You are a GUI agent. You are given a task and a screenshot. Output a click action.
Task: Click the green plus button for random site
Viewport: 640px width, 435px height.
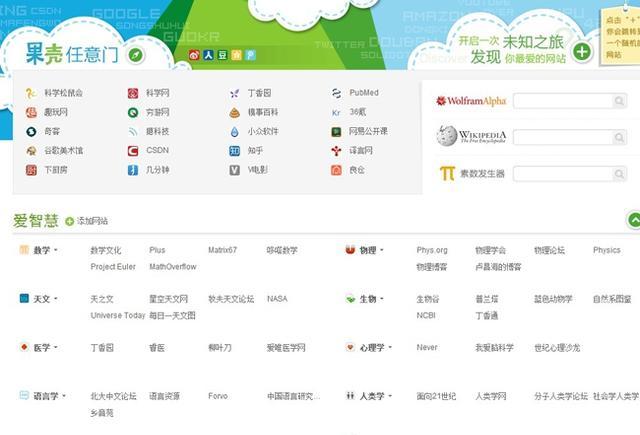coord(582,52)
